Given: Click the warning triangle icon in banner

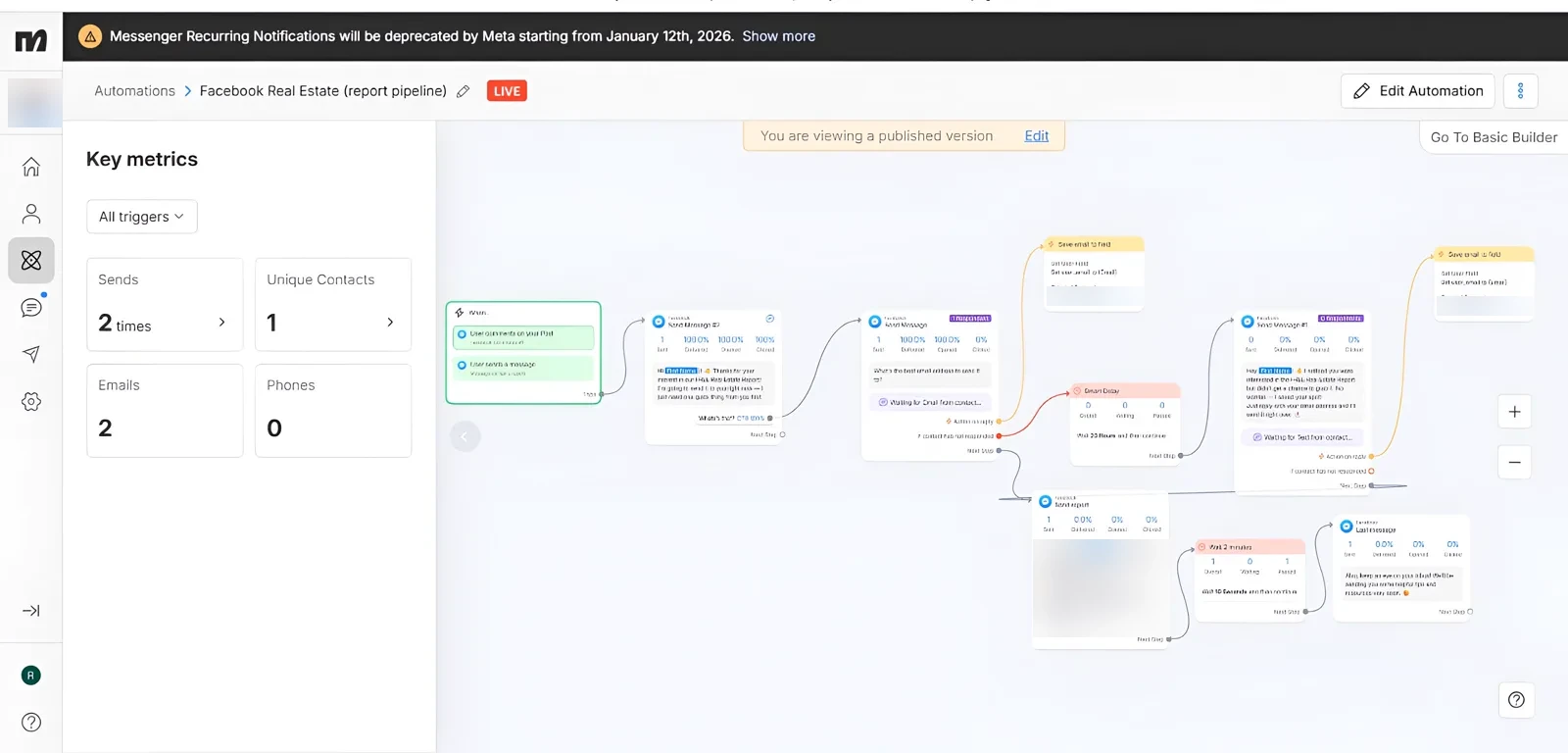Looking at the screenshot, I should pyautogui.click(x=90, y=36).
